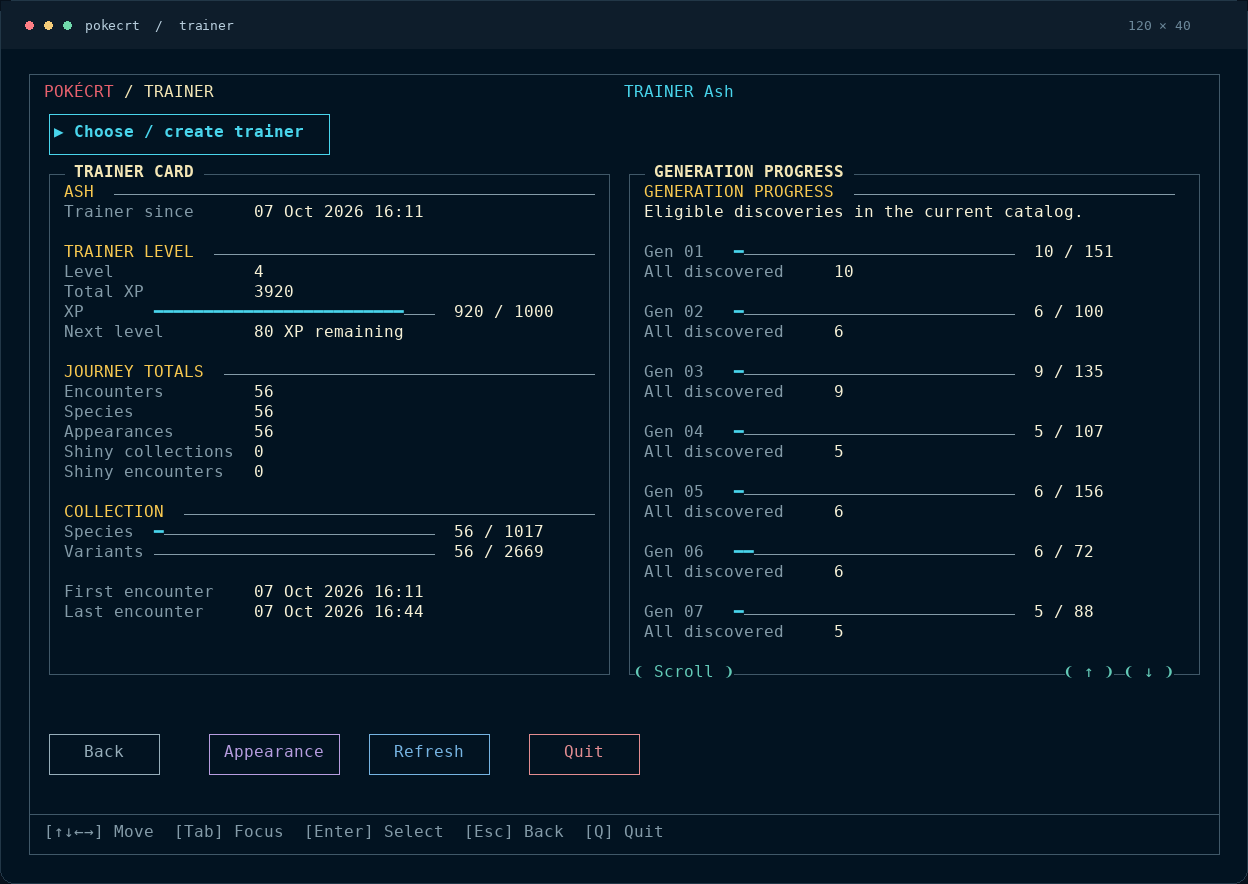
Task: Click the Shiny encounters row label
Action: [144, 472]
